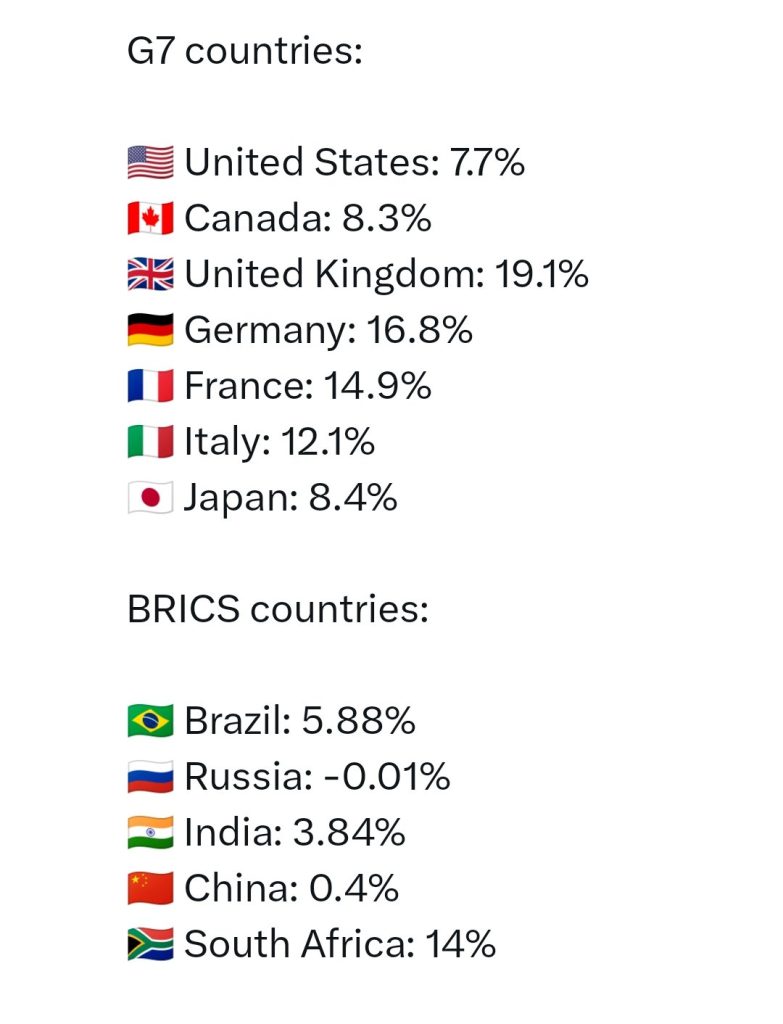The width and height of the screenshot is (783, 1024).
Task: Select the Japan flag icon
Action: click(x=150, y=498)
